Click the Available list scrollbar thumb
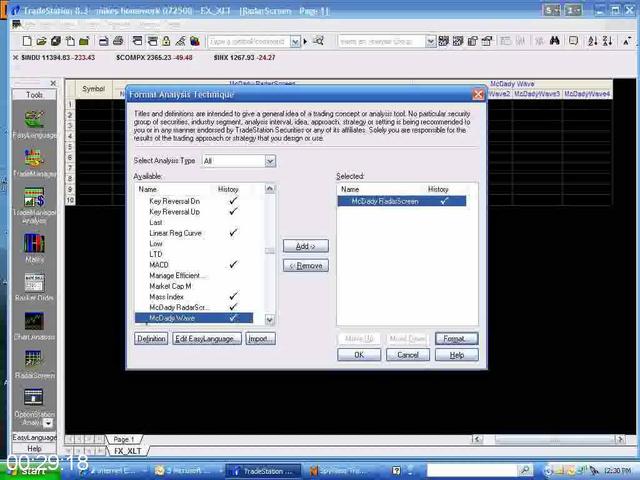 click(270, 251)
